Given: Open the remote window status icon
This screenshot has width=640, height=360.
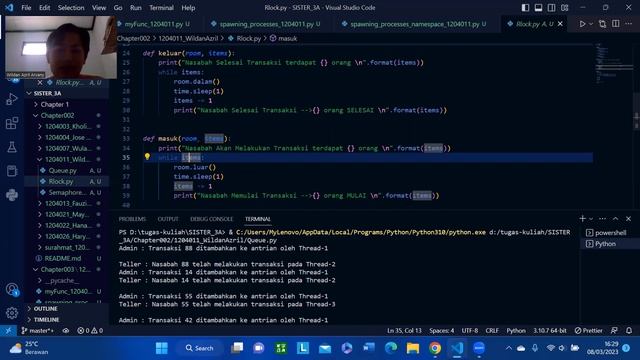Looking at the screenshot, I should pyautogui.click(x=8, y=331).
